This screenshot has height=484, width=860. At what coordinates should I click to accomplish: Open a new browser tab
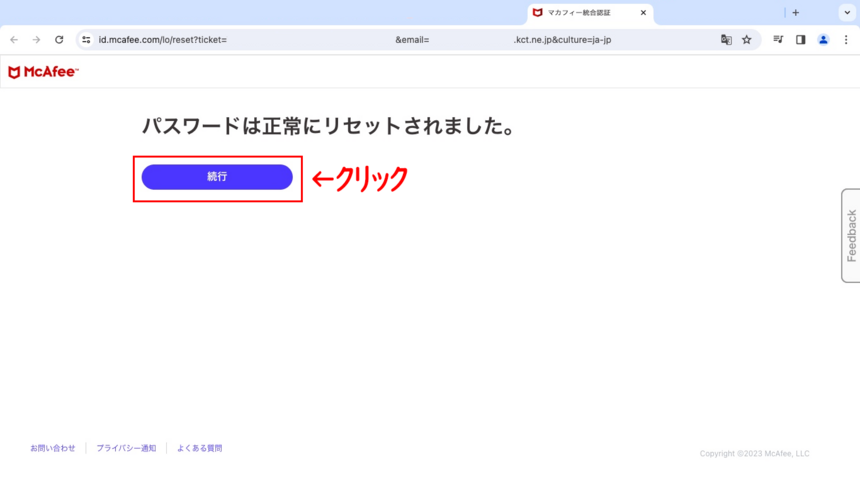796,13
